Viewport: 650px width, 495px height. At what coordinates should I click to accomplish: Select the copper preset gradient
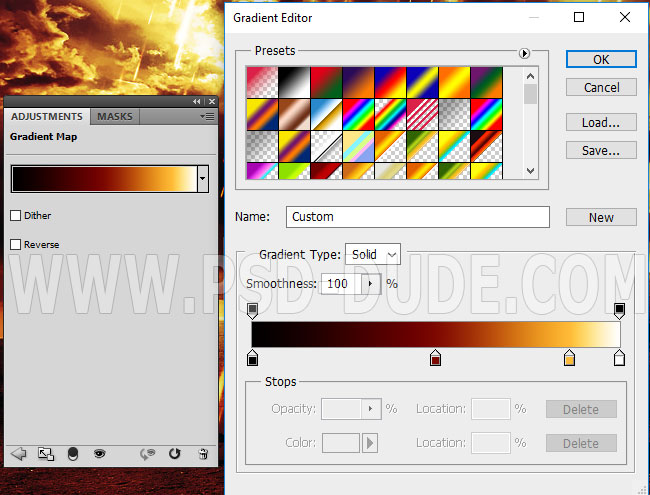click(294, 114)
